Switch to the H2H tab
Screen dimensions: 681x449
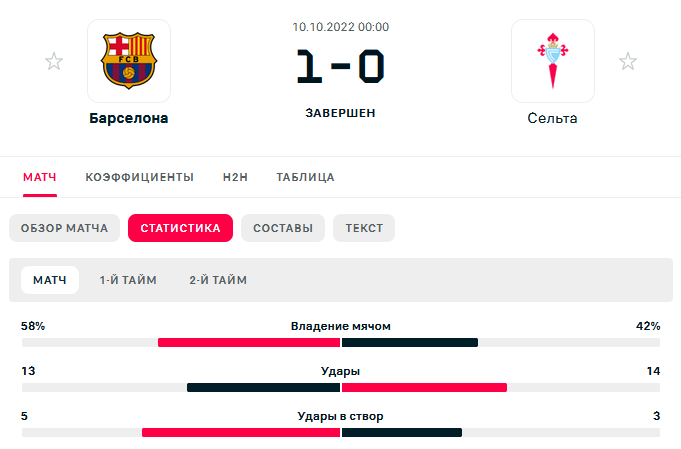click(x=235, y=177)
